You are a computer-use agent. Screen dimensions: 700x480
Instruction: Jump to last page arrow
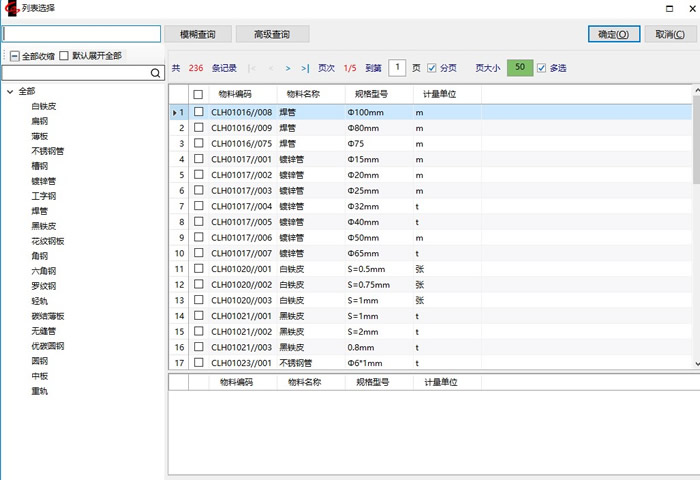(x=305, y=69)
